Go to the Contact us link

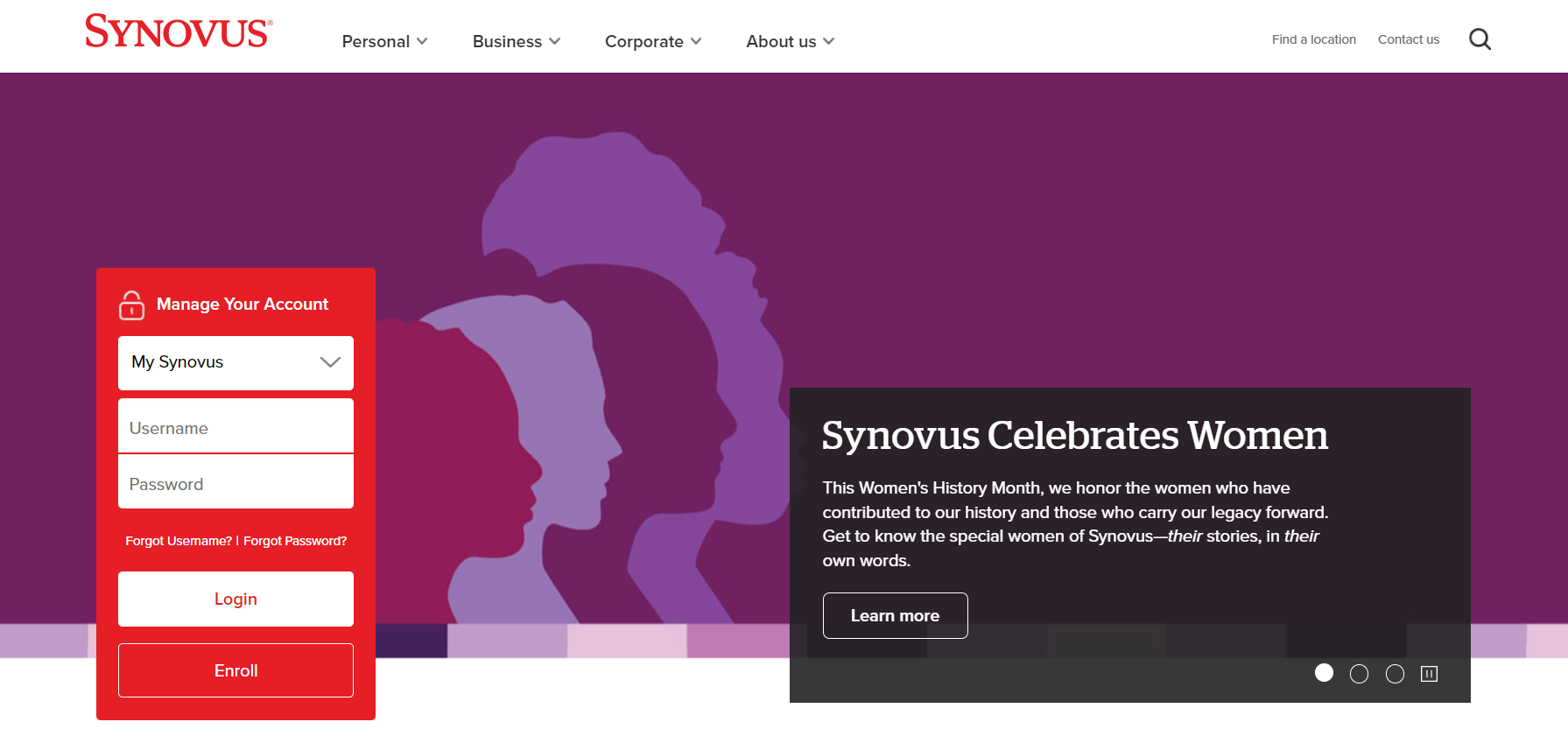[1408, 39]
